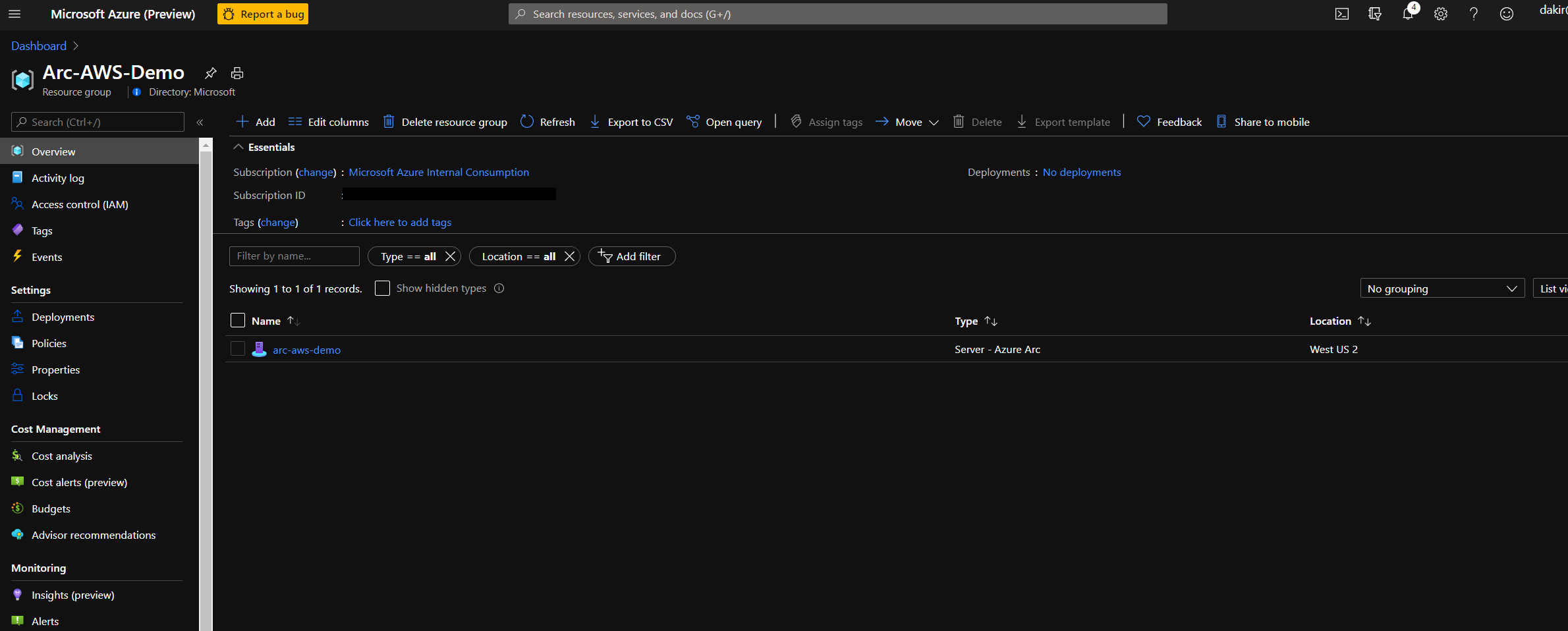Open the portal hamburger menu
This screenshot has height=631, width=1568.
point(14,14)
